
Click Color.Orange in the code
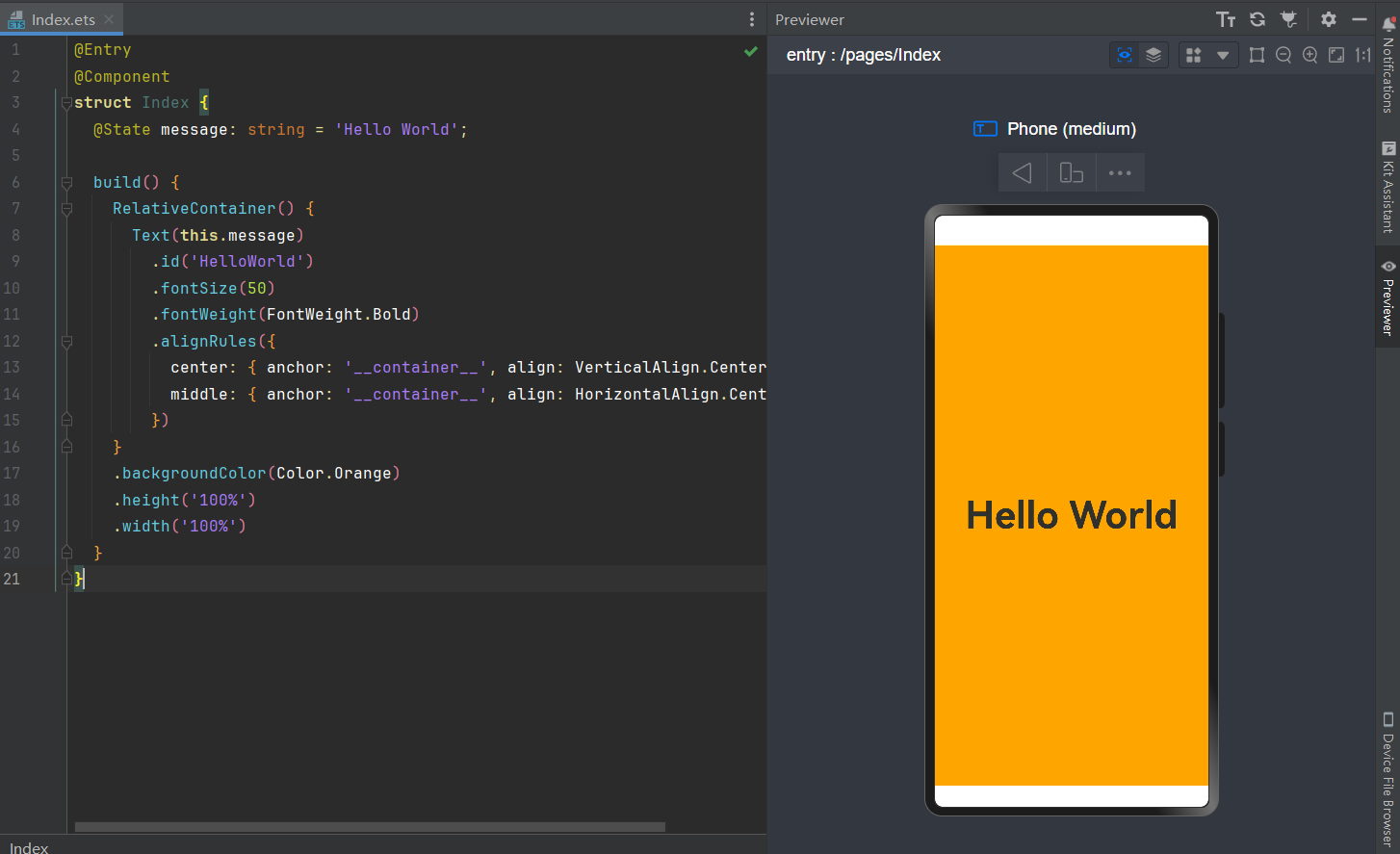[334, 474]
